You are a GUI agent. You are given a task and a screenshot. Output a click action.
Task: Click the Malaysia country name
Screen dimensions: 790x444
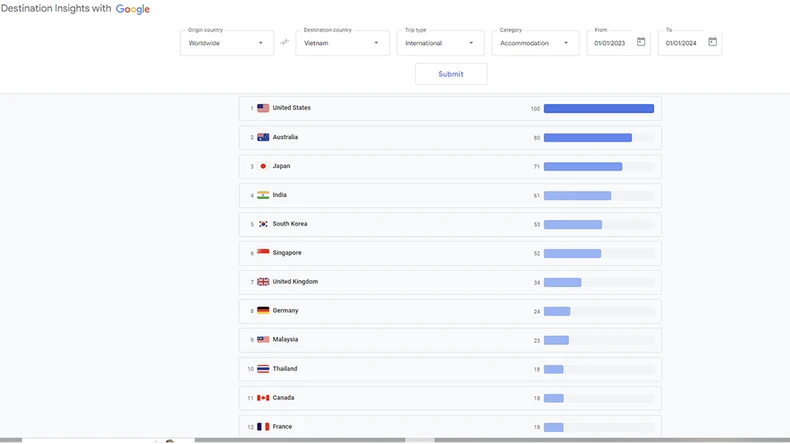coord(285,340)
